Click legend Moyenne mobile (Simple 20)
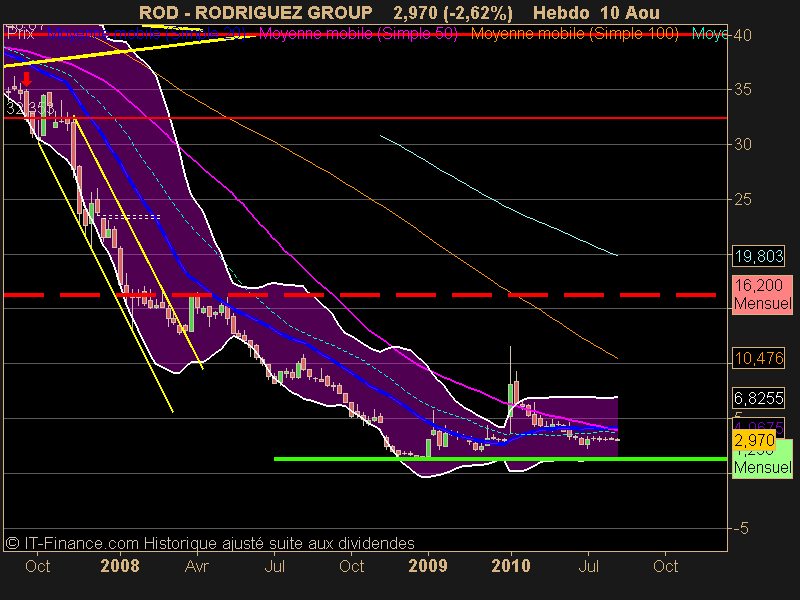The height and width of the screenshot is (600, 800). pos(146,34)
